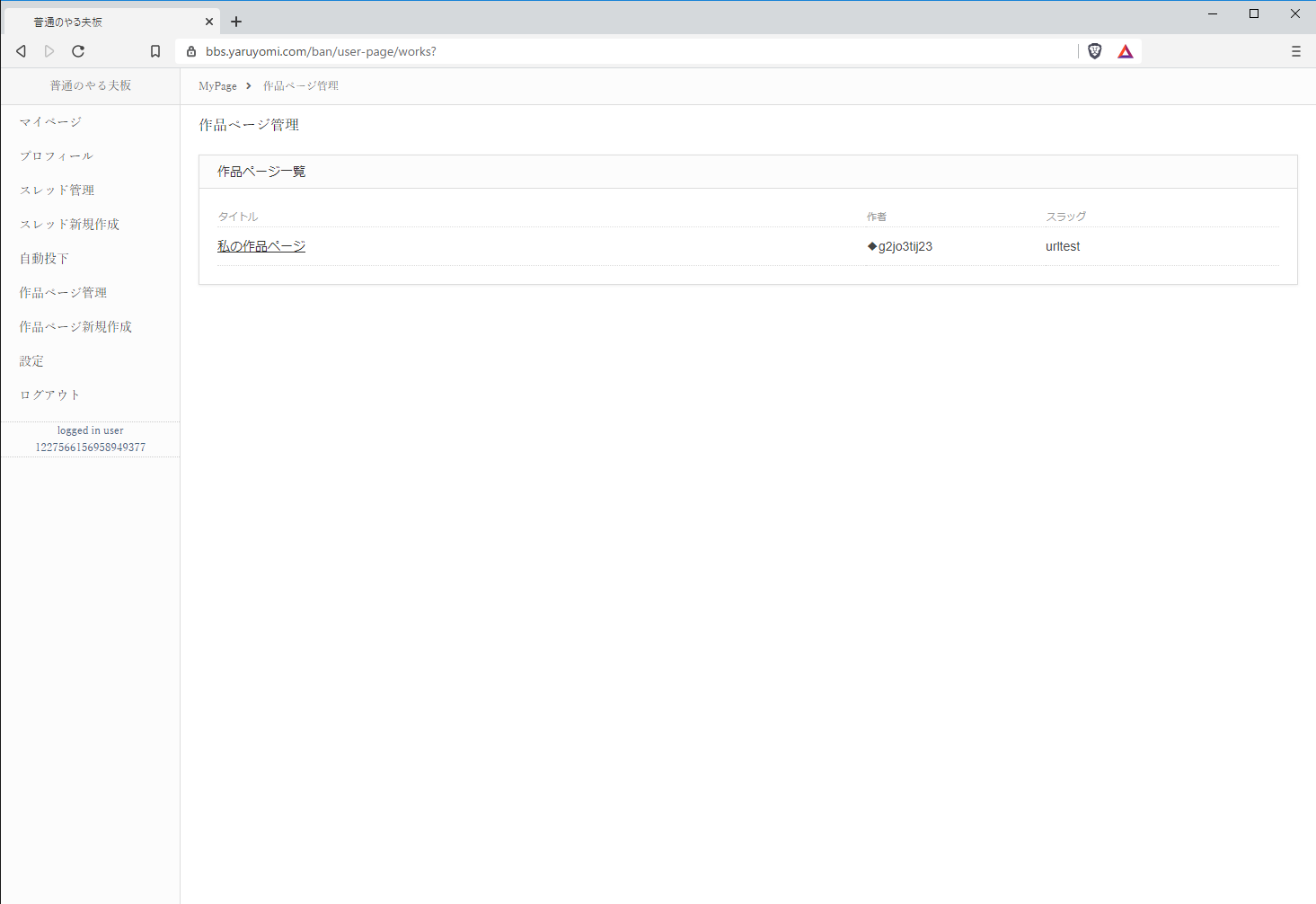This screenshot has height=904, width=1316.
Task: Open the 私の作品ページ title link
Action: pyautogui.click(x=261, y=246)
